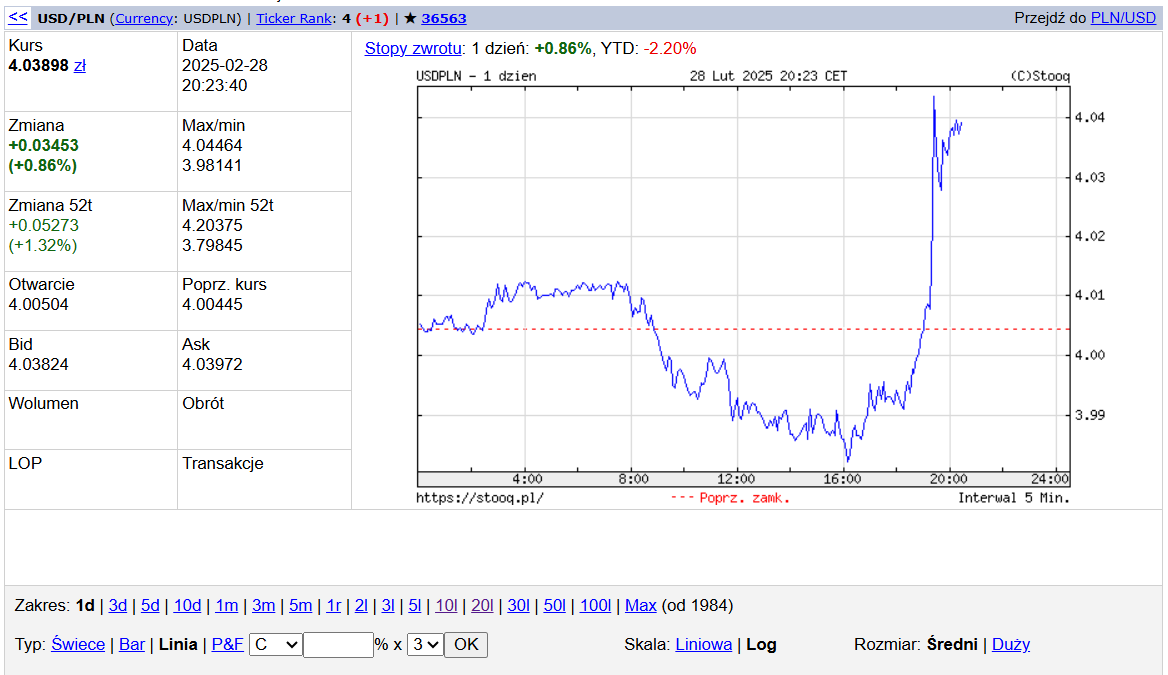The image size is (1168, 675).
Task: Click the star icon next to 36563
Action: 410,19
